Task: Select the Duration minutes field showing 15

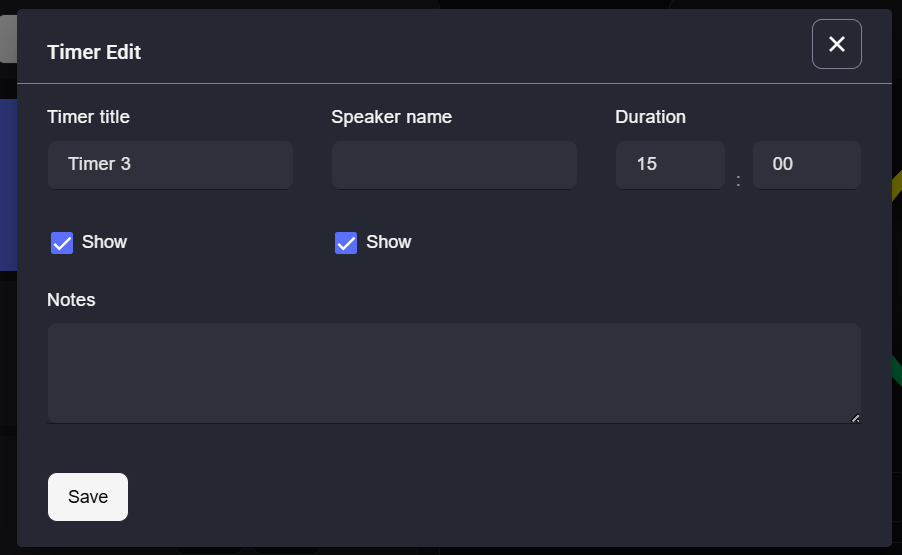Action: pyautogui.click(x=669, y=164)
